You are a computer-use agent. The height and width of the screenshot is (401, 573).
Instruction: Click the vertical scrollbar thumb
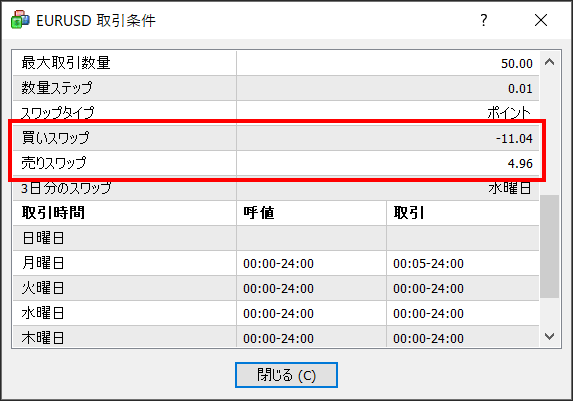(x=549, y=246)
